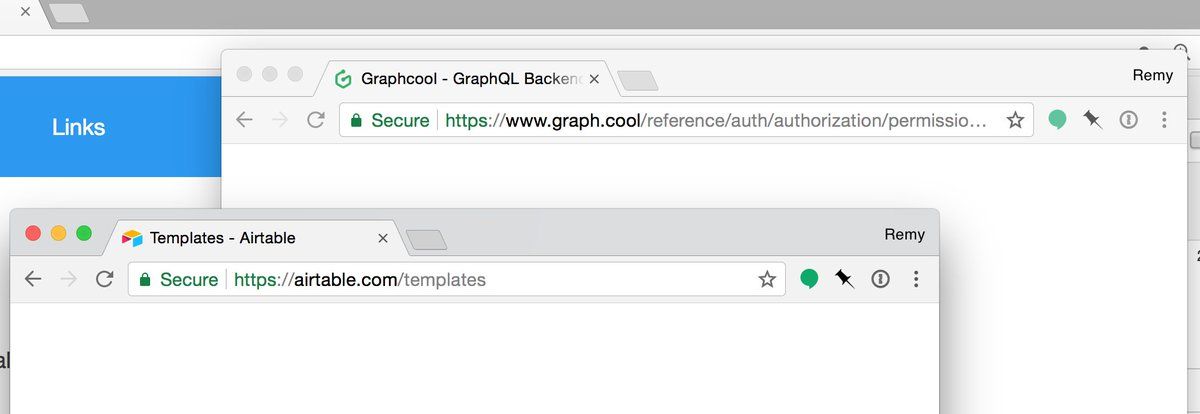This screenshot has width=1200, height=414.
Task: Open 1Password extension in Airtable window
Action: click(880, 279)
